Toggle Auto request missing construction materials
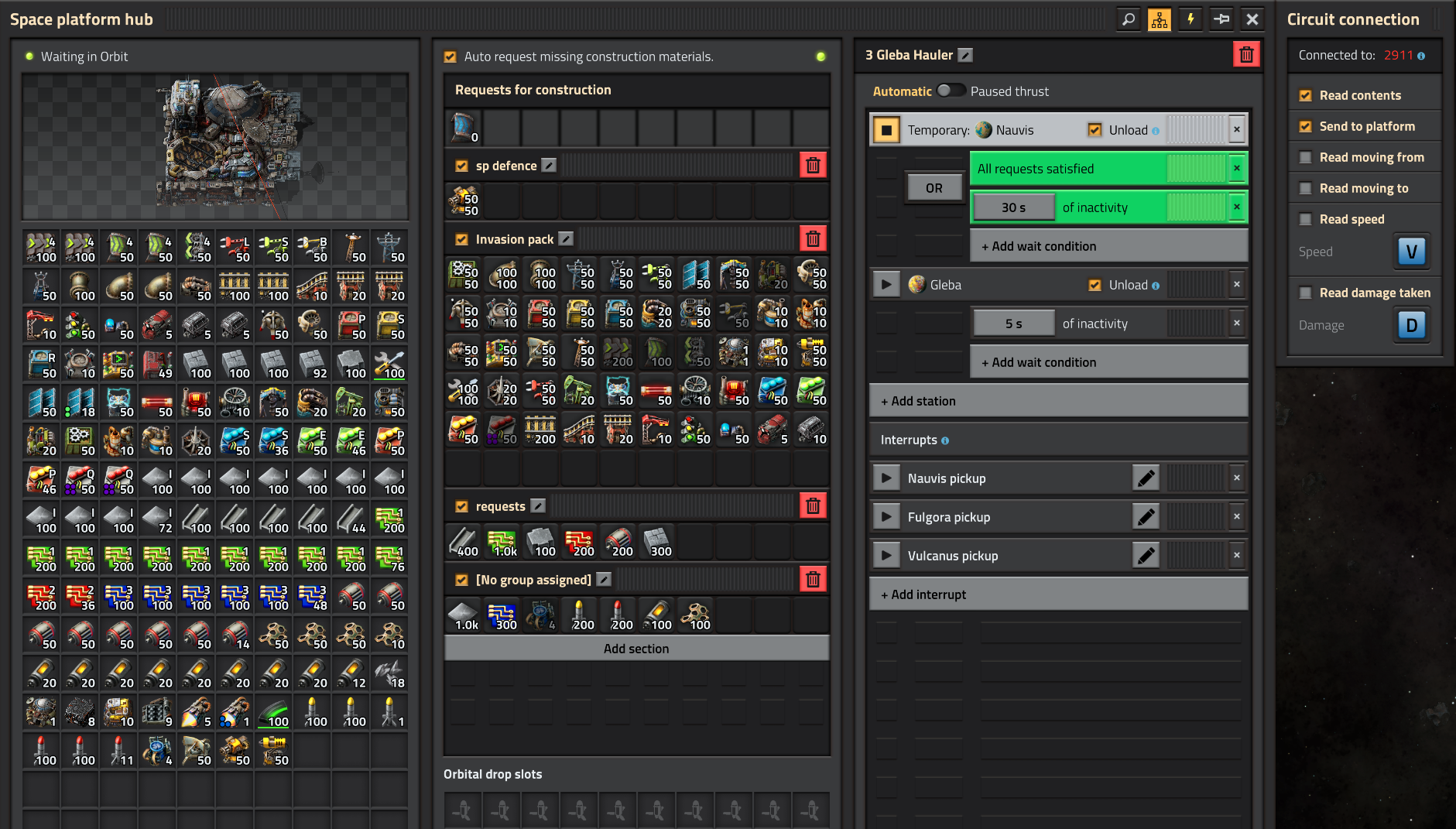1456x829 pixels. [x=450, y=57]
